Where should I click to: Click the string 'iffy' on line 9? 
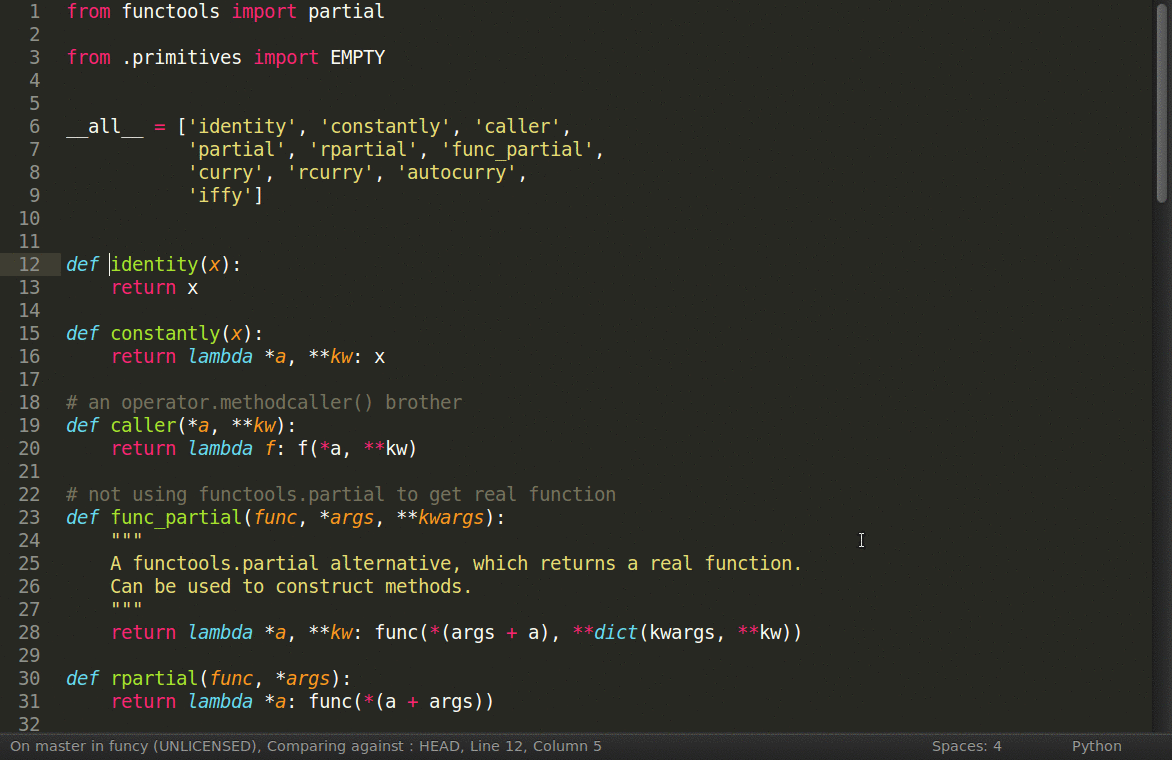point(220,196)
